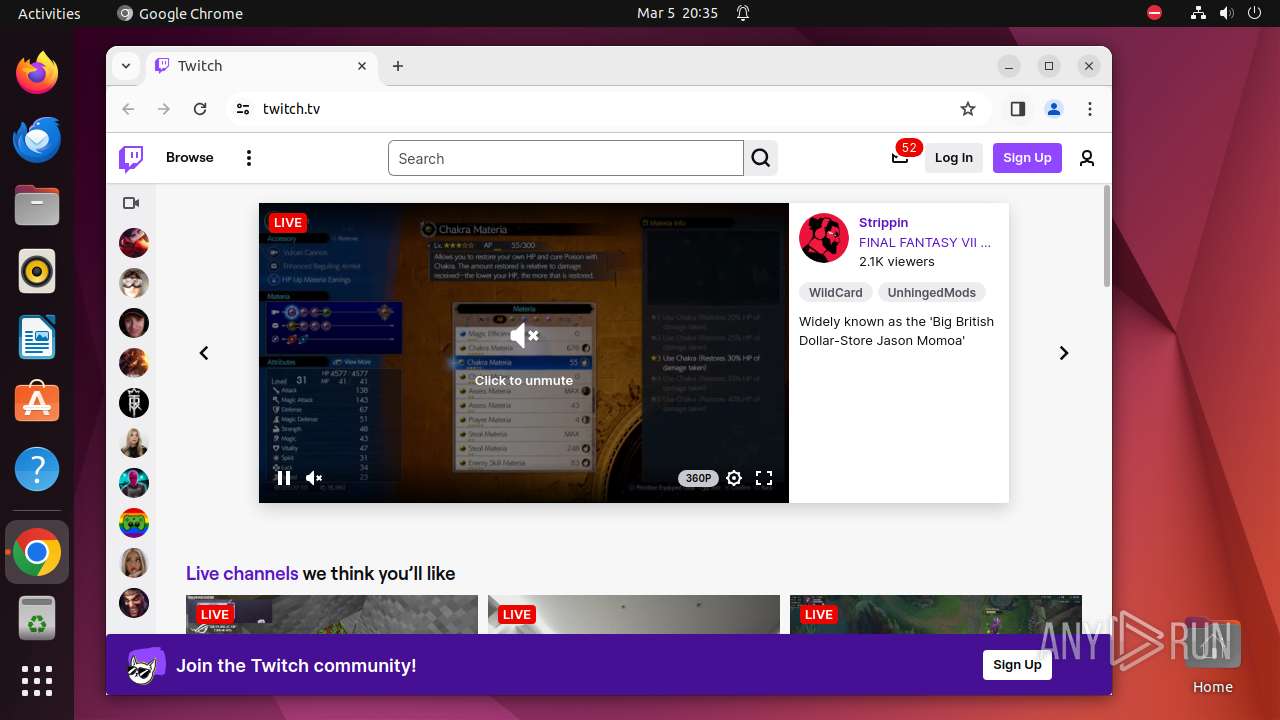Open the sixth sidebar avatar, blonde streamer

point(134,443)
